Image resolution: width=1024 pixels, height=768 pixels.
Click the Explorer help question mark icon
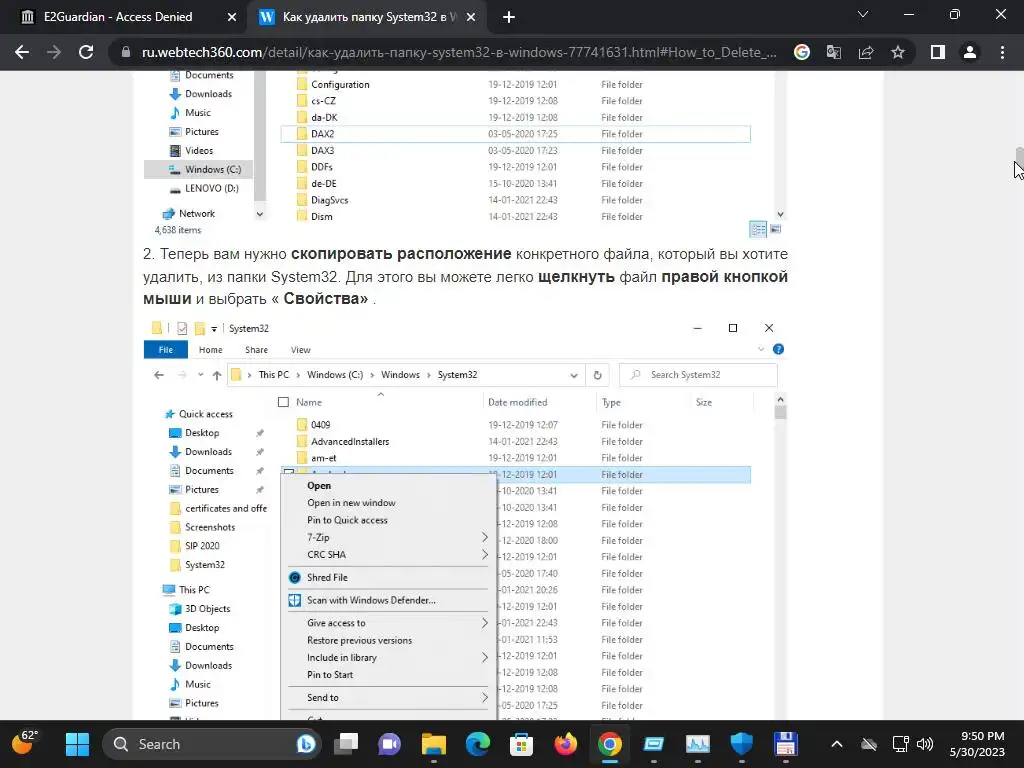pyautogui.click(x=778, y=349)
